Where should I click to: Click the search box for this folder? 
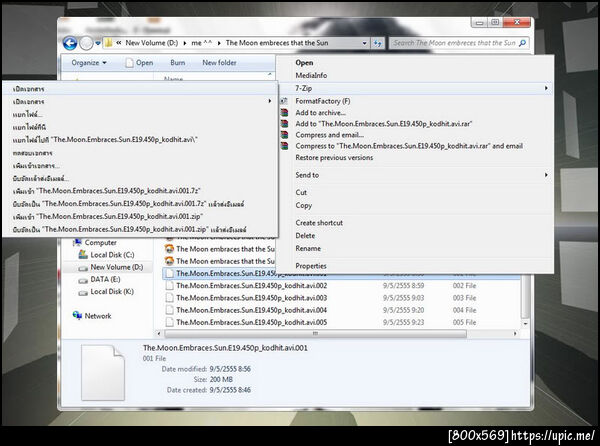[459, 43]
